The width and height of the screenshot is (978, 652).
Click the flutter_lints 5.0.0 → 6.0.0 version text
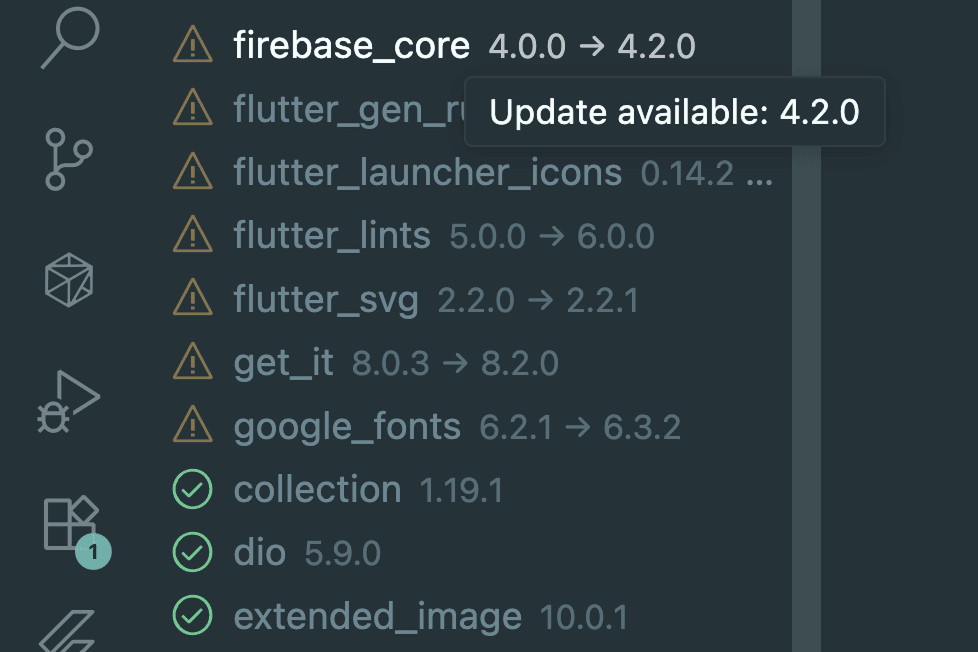point(552,237)
